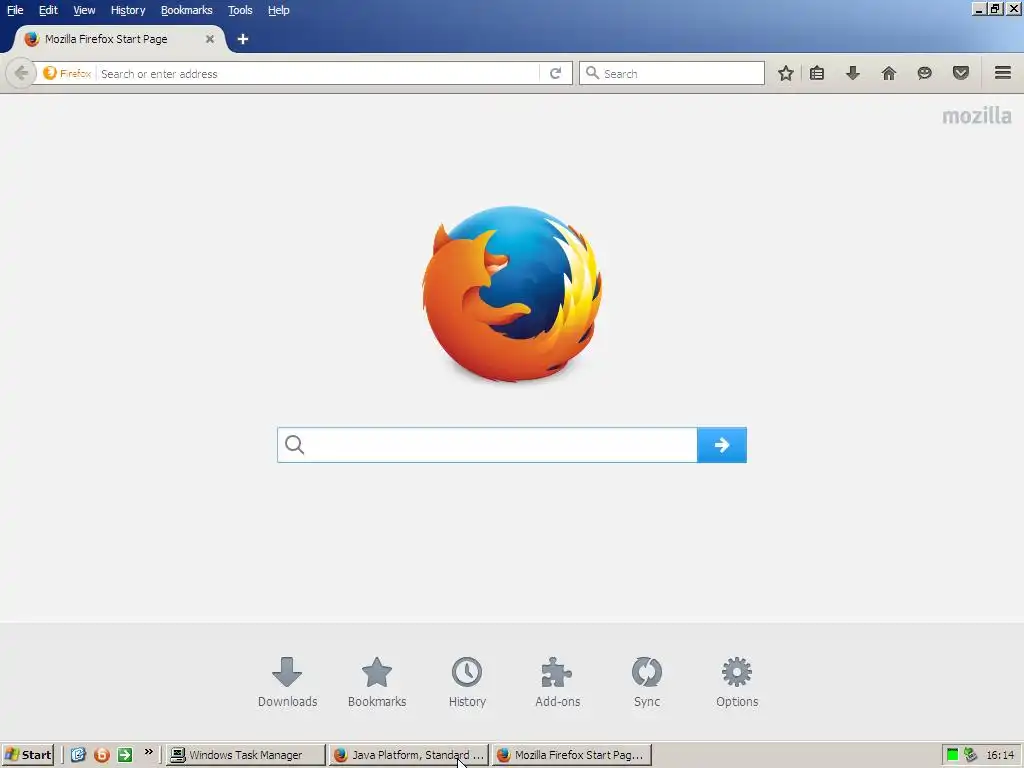Open Firefox Hello chat icon
This screenshot has width=1024, height=768.
click(x=924, y=73)
